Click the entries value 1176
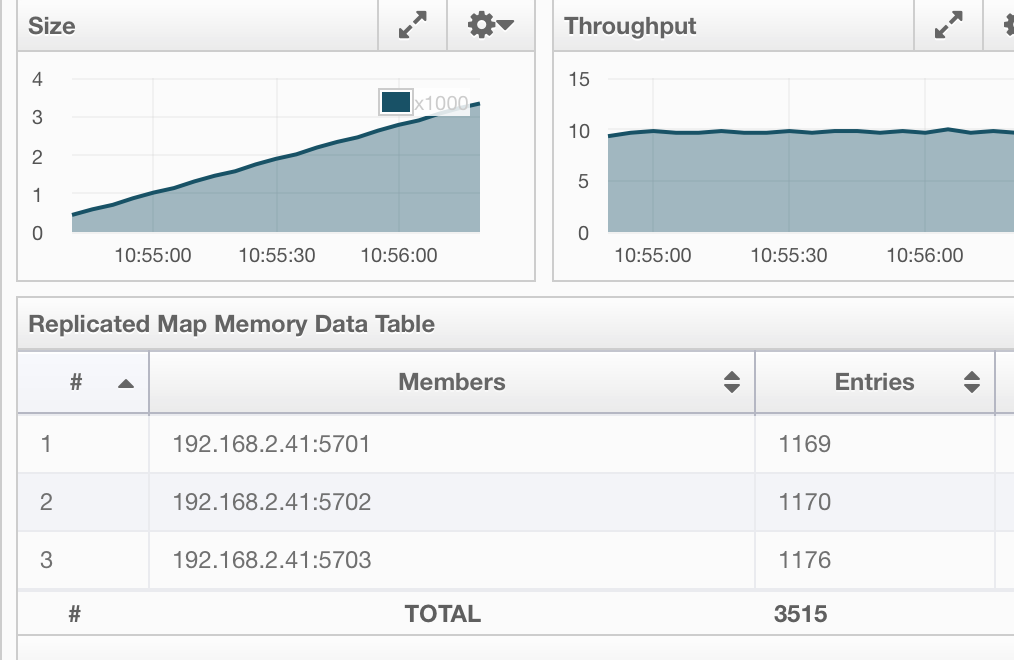 (804, 560)
